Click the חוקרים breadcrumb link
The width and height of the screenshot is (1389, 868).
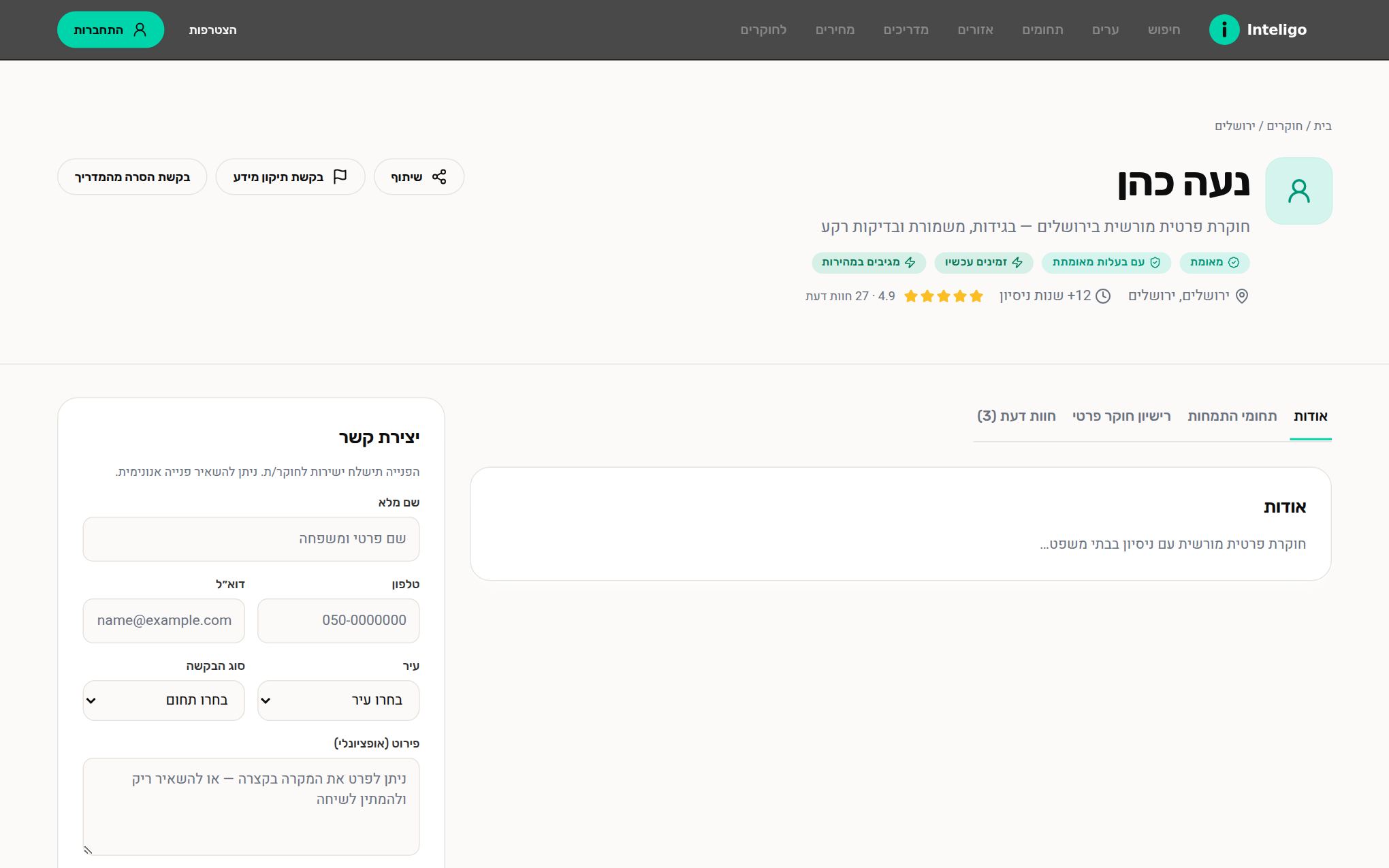click(x=1284, y=126)
